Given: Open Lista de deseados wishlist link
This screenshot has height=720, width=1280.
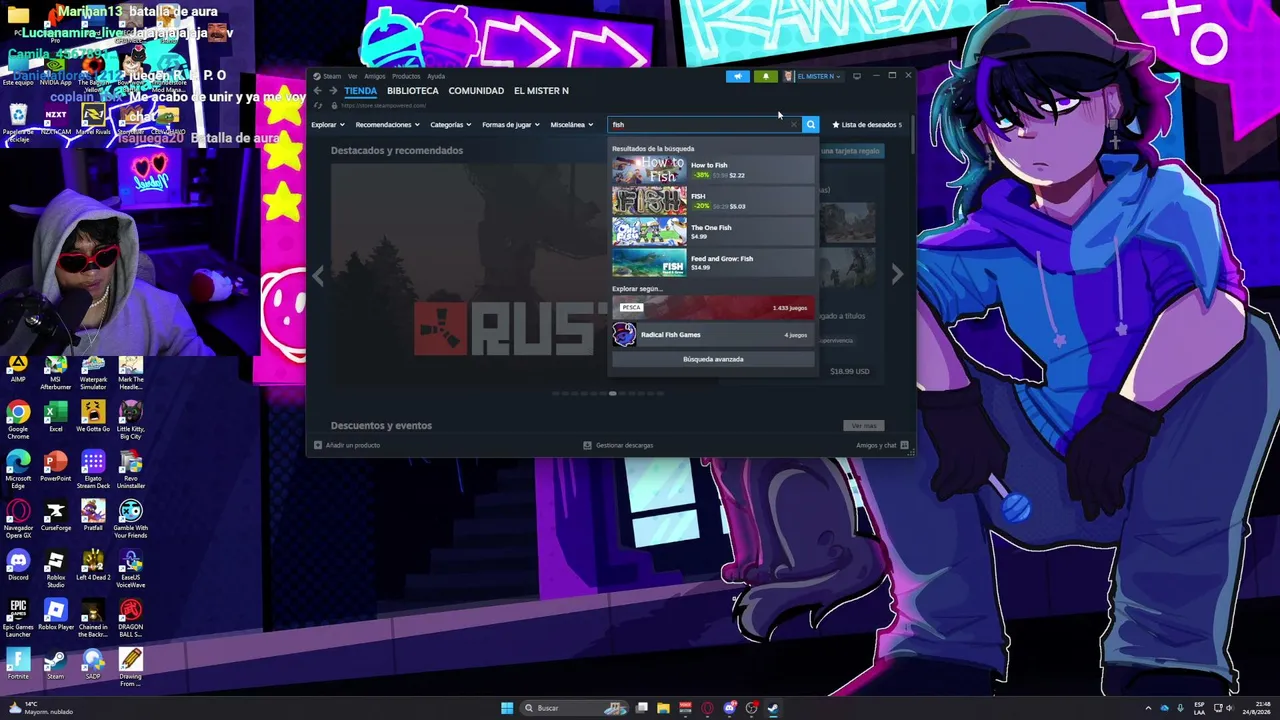Looking at the screenshot, I should tap(867, 125).
